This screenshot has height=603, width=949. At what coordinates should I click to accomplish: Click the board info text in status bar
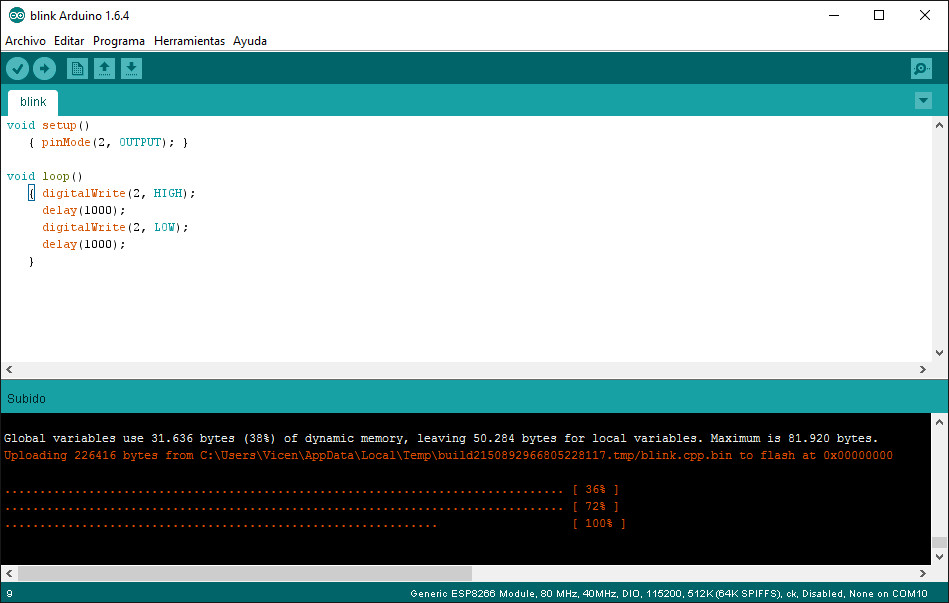(668, 593)
